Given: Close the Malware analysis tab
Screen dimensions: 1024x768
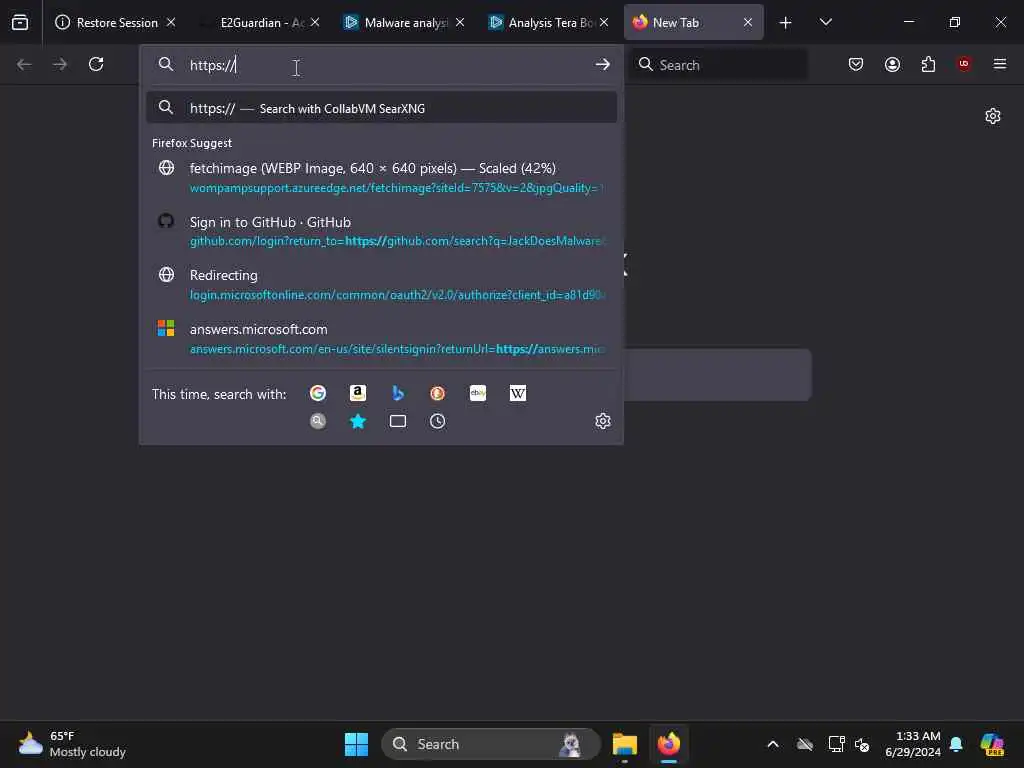Looking at the screenshot, I should [x=460, y=22].
